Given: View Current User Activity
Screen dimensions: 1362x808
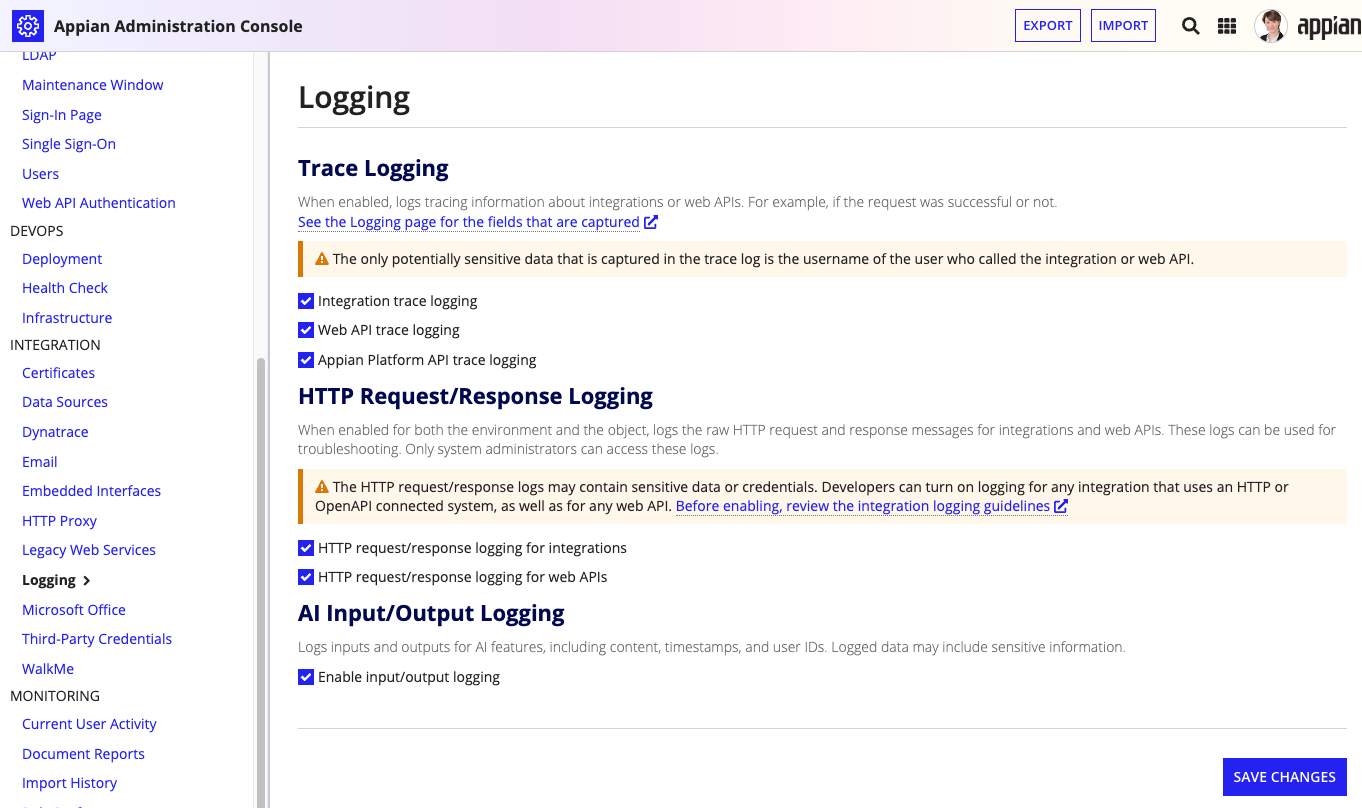Looking at the screenshot, I should (90, 724).
